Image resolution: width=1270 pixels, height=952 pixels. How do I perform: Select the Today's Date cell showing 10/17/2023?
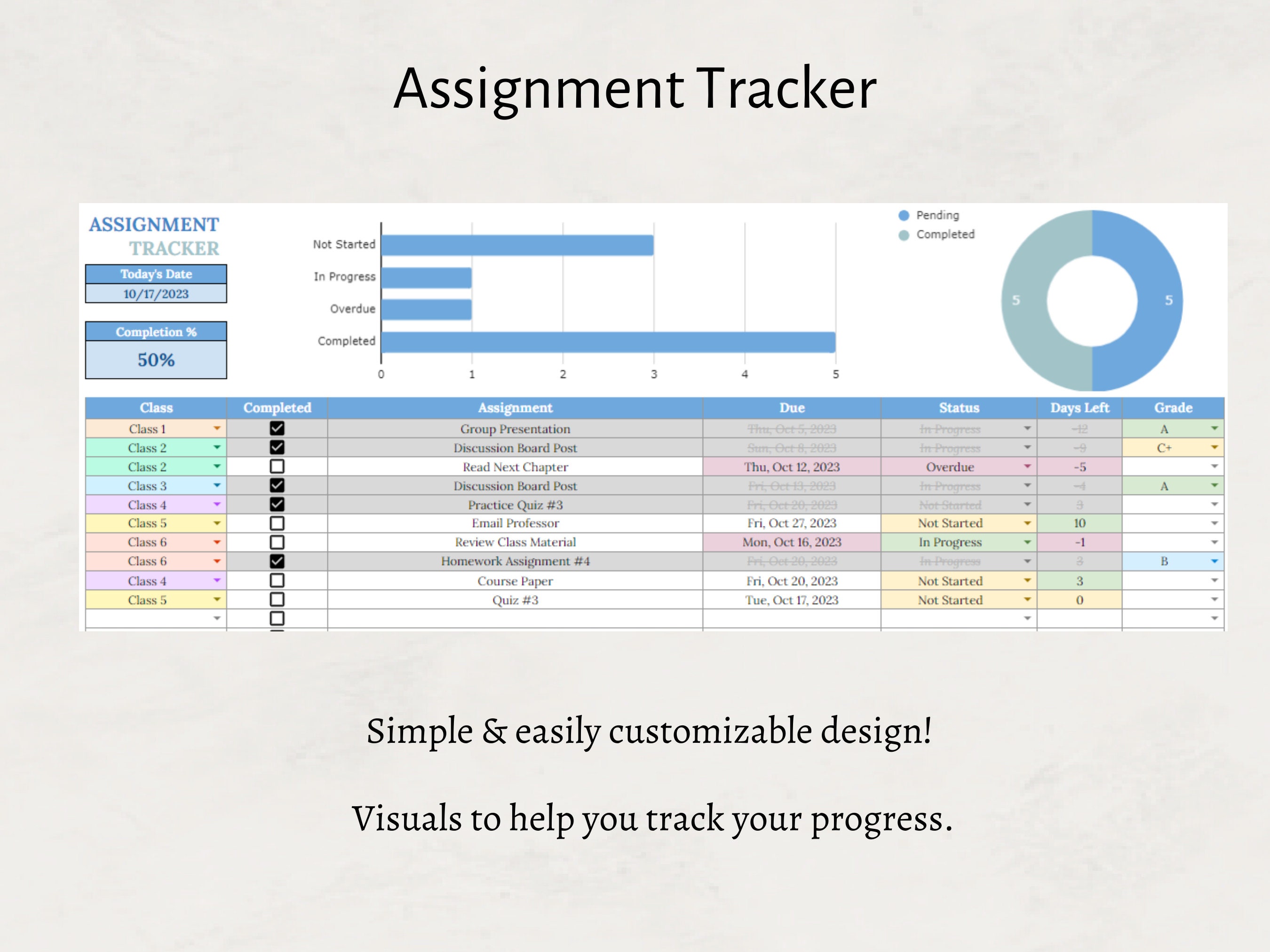156,294
